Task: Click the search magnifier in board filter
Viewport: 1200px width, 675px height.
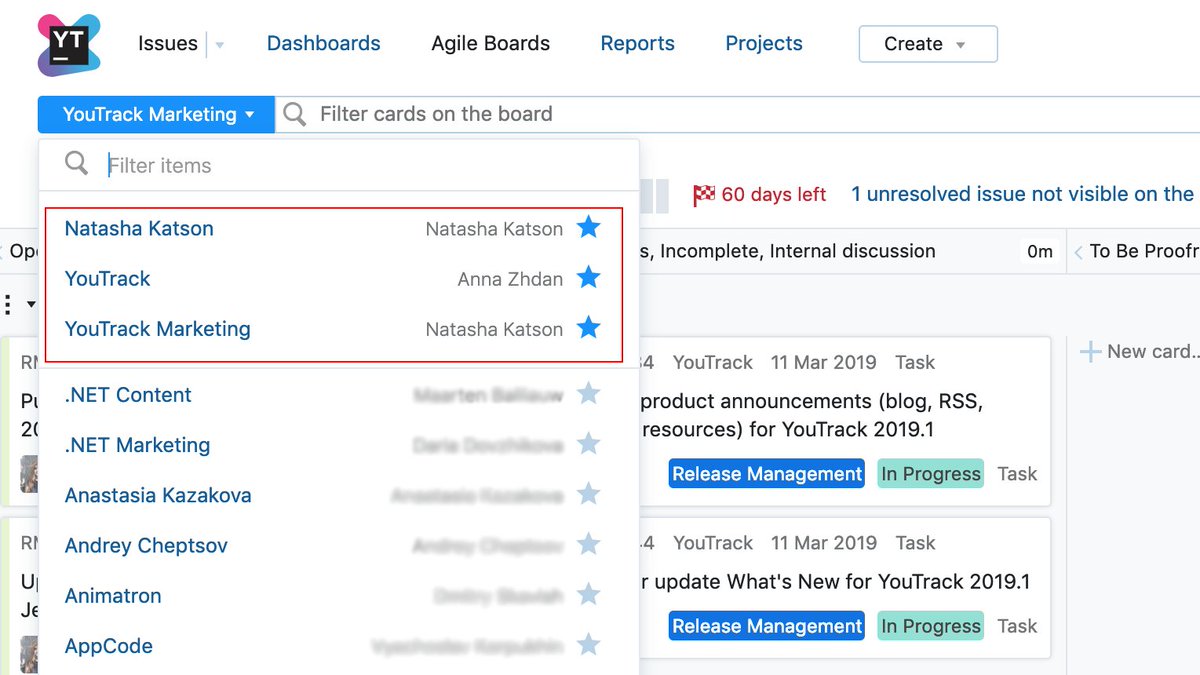Action: [x=294, y=114]
